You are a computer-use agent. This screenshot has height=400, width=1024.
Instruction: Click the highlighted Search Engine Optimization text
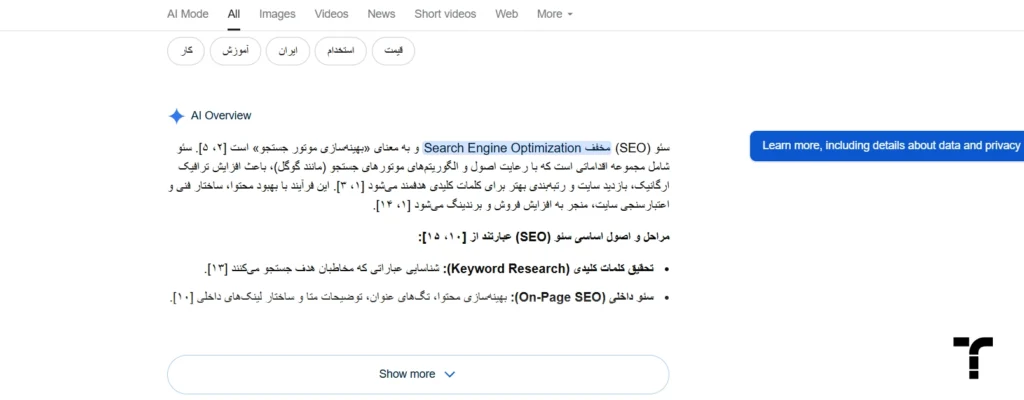[x=516, y=147]
